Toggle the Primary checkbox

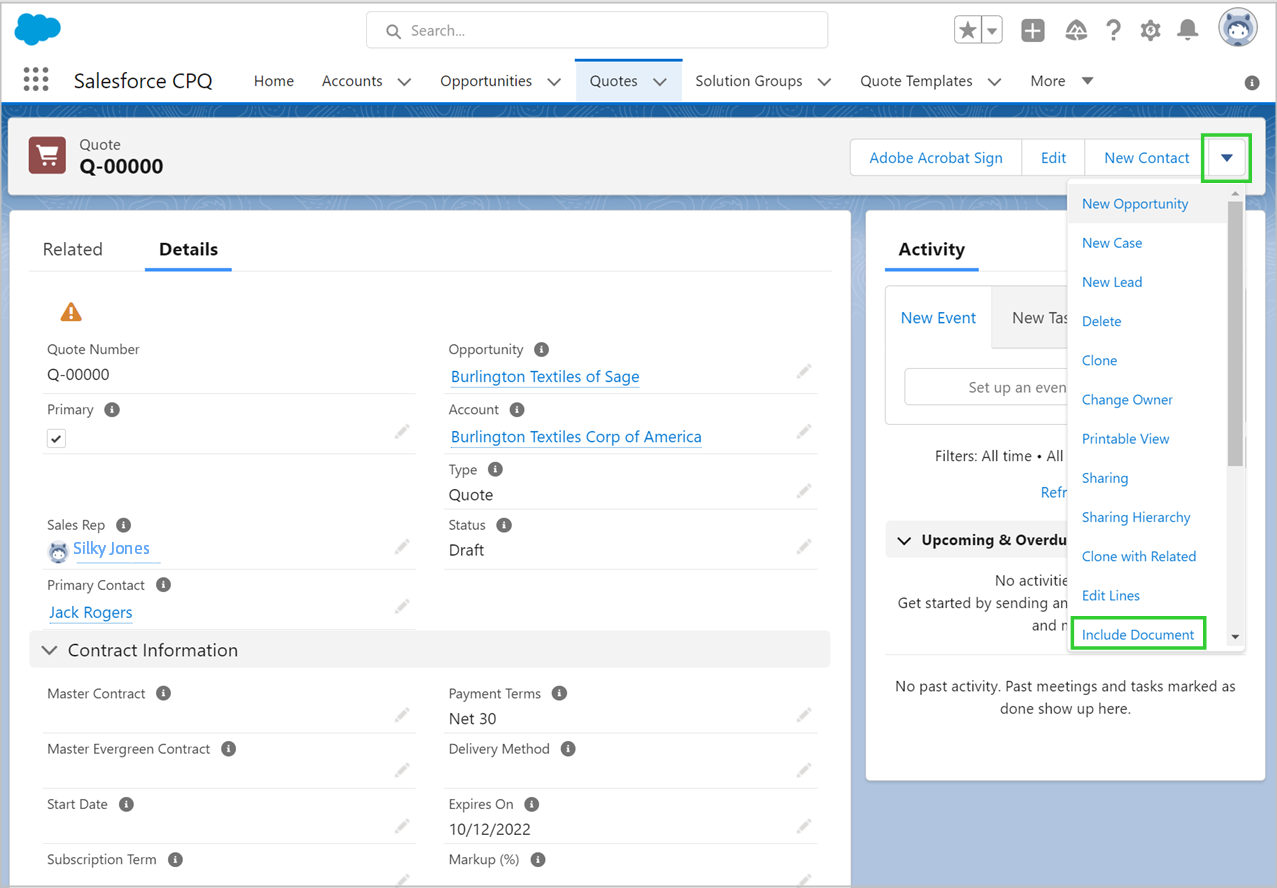57,438
